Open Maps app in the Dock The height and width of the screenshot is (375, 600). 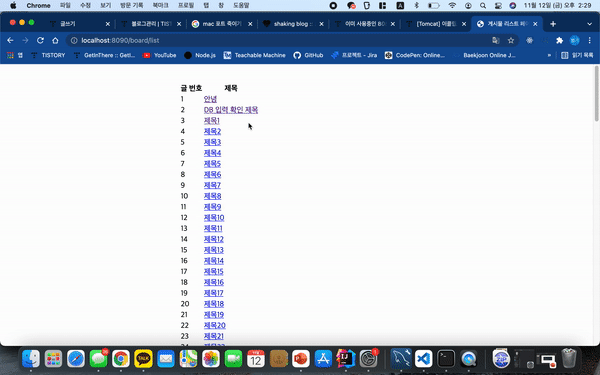pyautogui.click(x=188, y=359)
